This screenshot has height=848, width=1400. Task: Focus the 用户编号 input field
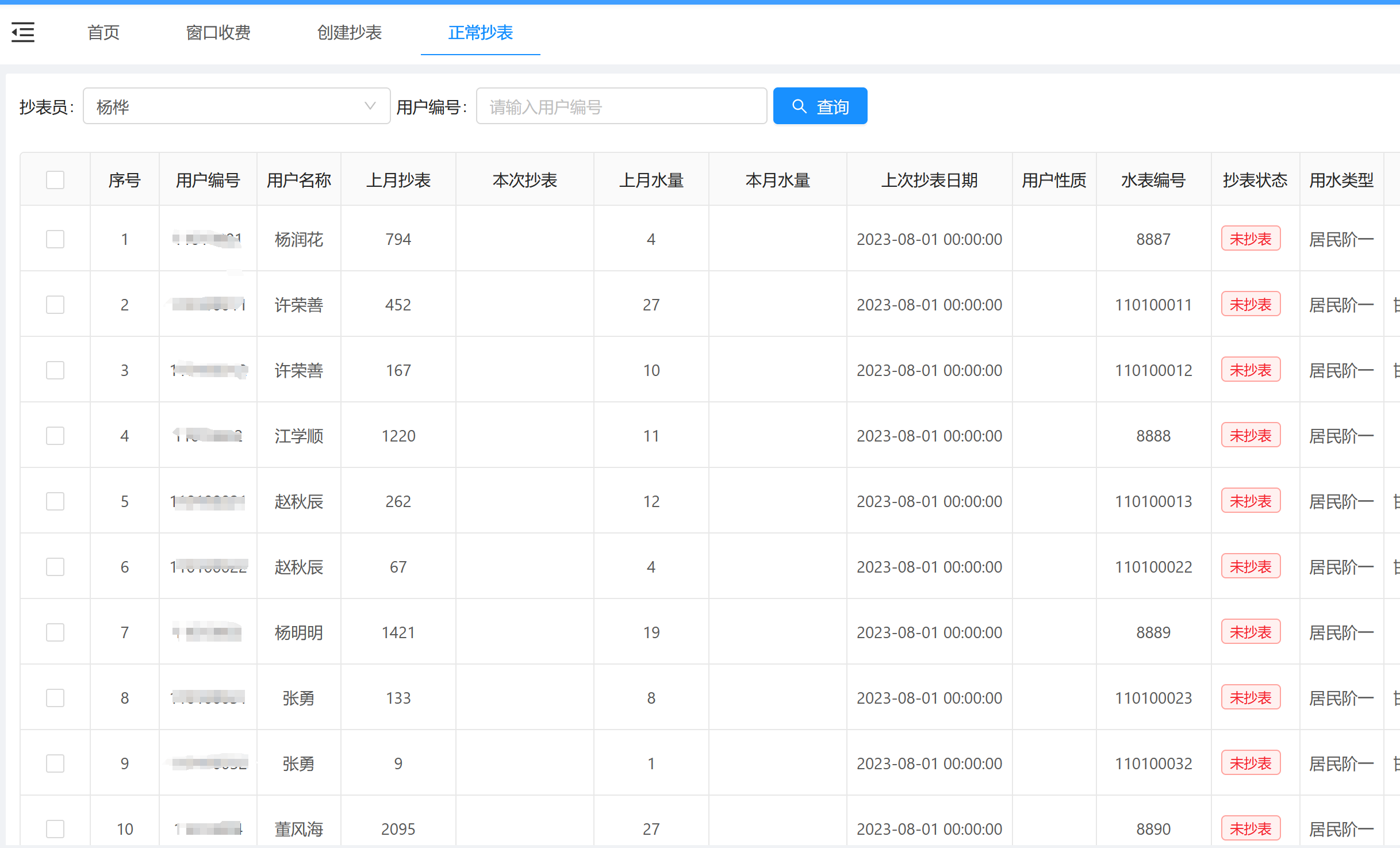click(x=622, y=106)
